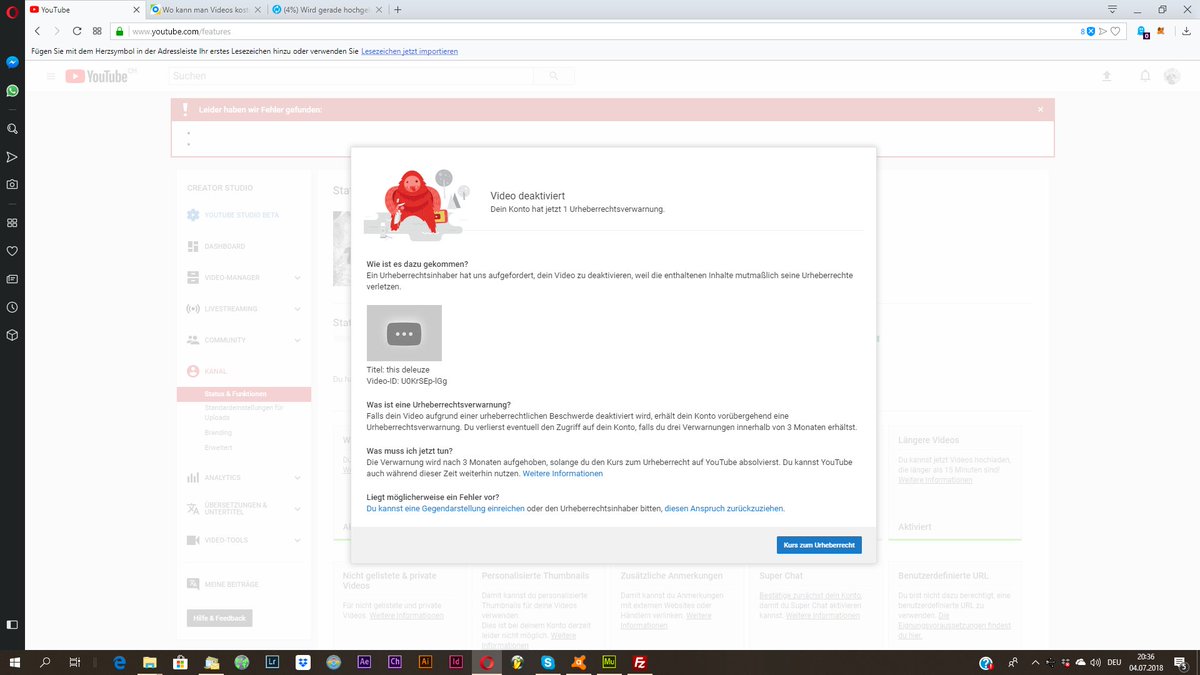Open Meine Beiträge menu item
Image resolution: width=1200 pixels, height=675 pixels.
click(x=223, y=584)
